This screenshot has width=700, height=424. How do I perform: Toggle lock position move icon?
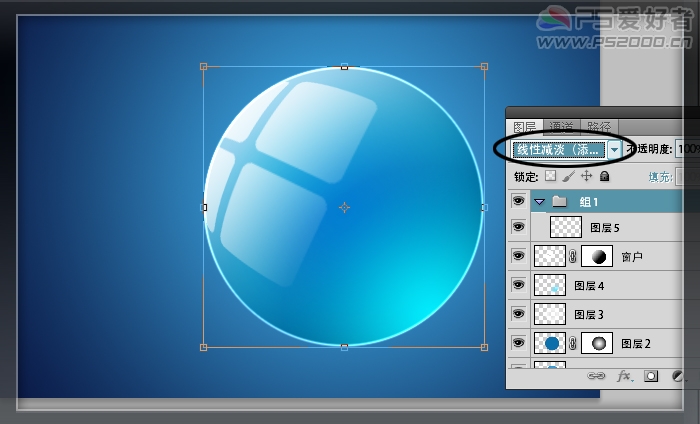[x=586, y=176]
